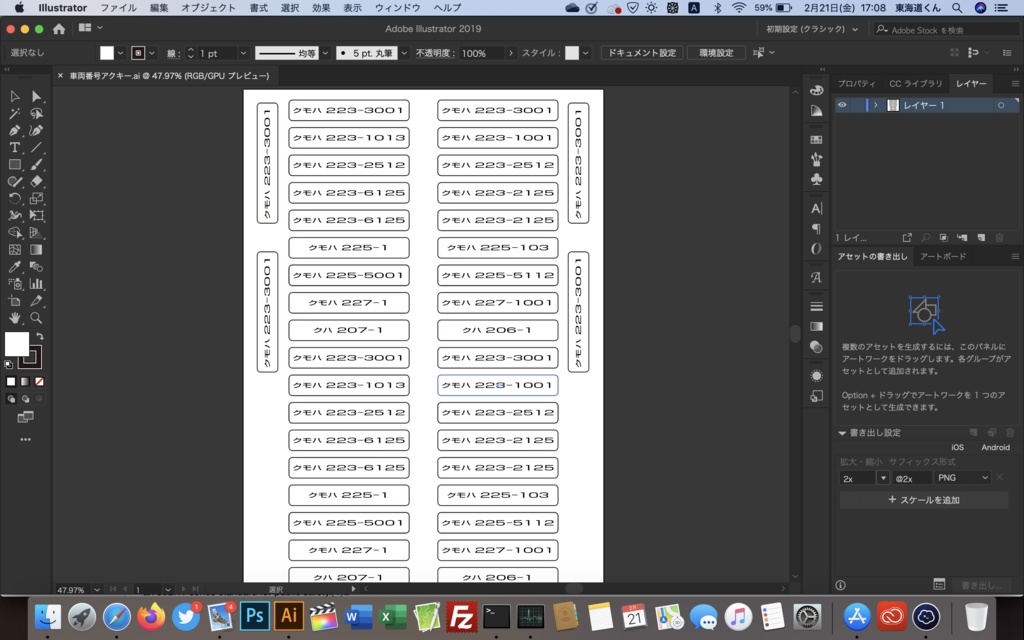This screenshot has width=1024, height=640.
Task: Open the zoom level 47.97% dropdown
Action: tap(97, 589)
